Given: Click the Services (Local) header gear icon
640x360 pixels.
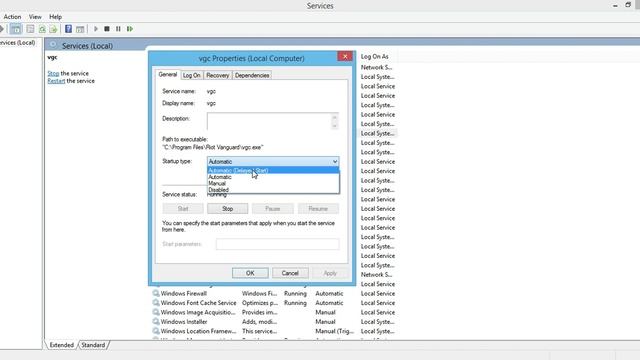Looking at the screenshot, I should point(53,44).
